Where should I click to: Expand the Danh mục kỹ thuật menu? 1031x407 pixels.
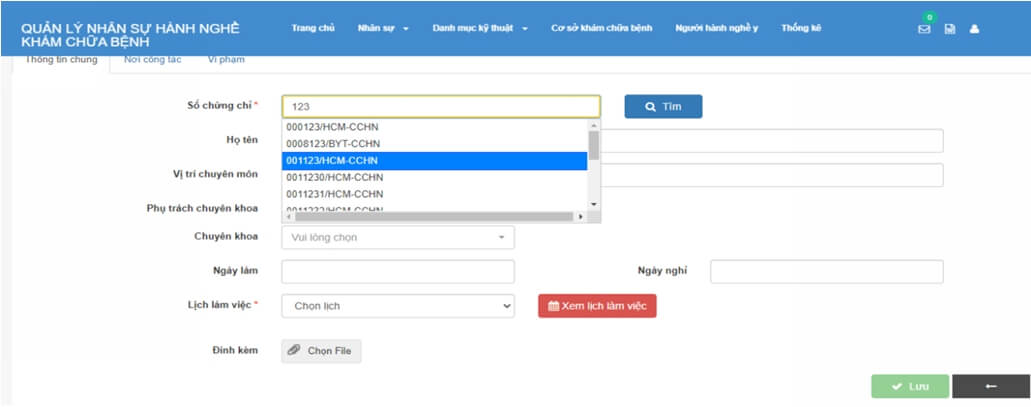click(x=480, y=28)
